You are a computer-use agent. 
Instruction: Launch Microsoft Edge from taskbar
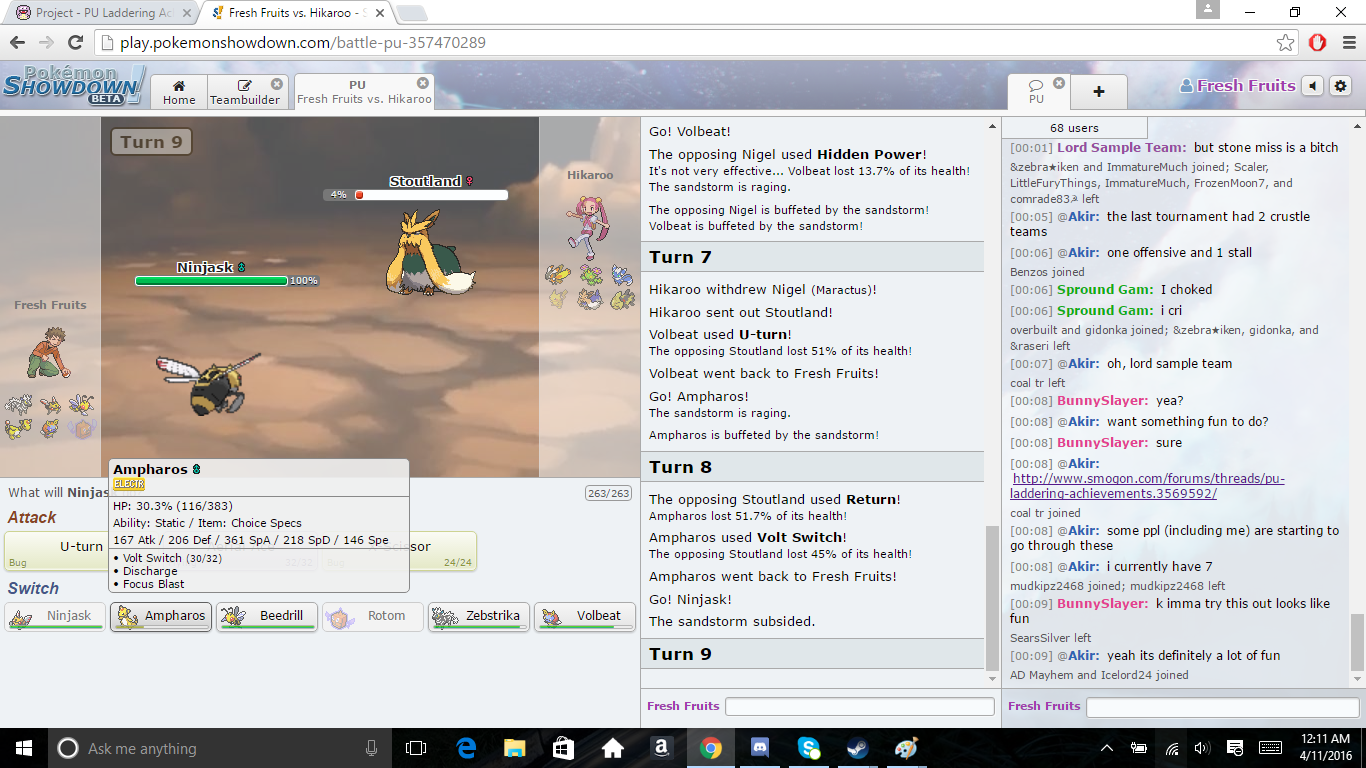pos(466,748)
